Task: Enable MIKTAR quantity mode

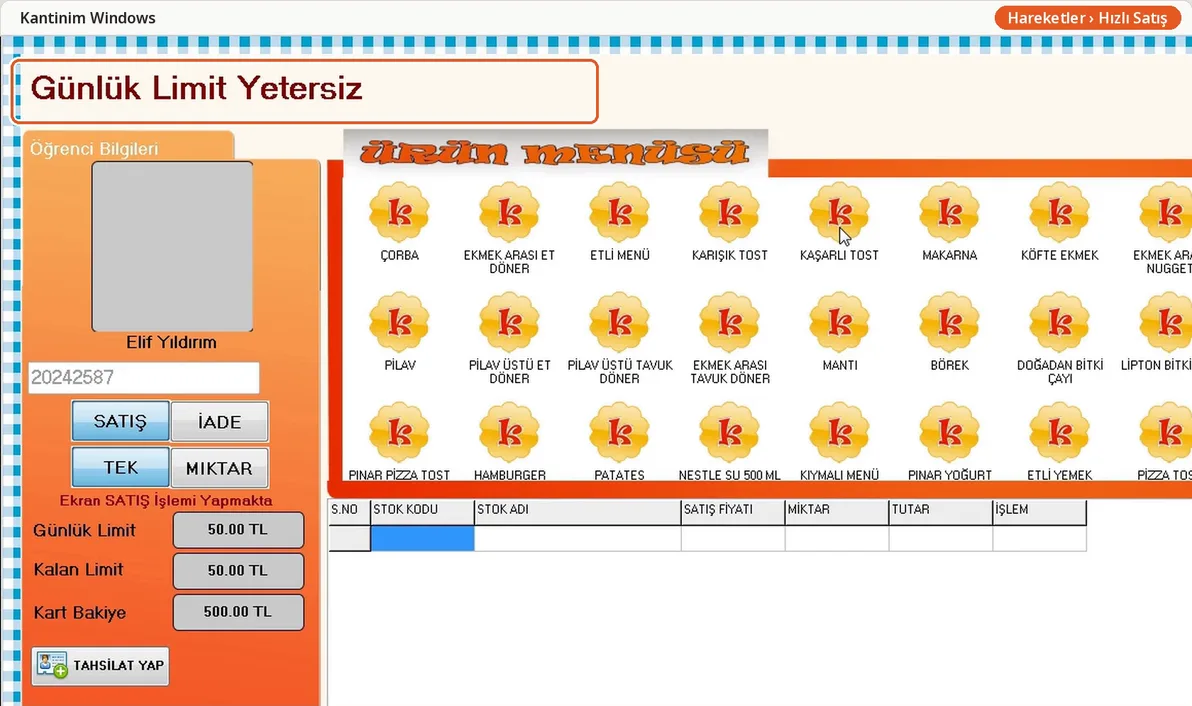Action: pyautogui.click(x=220, y=467)
